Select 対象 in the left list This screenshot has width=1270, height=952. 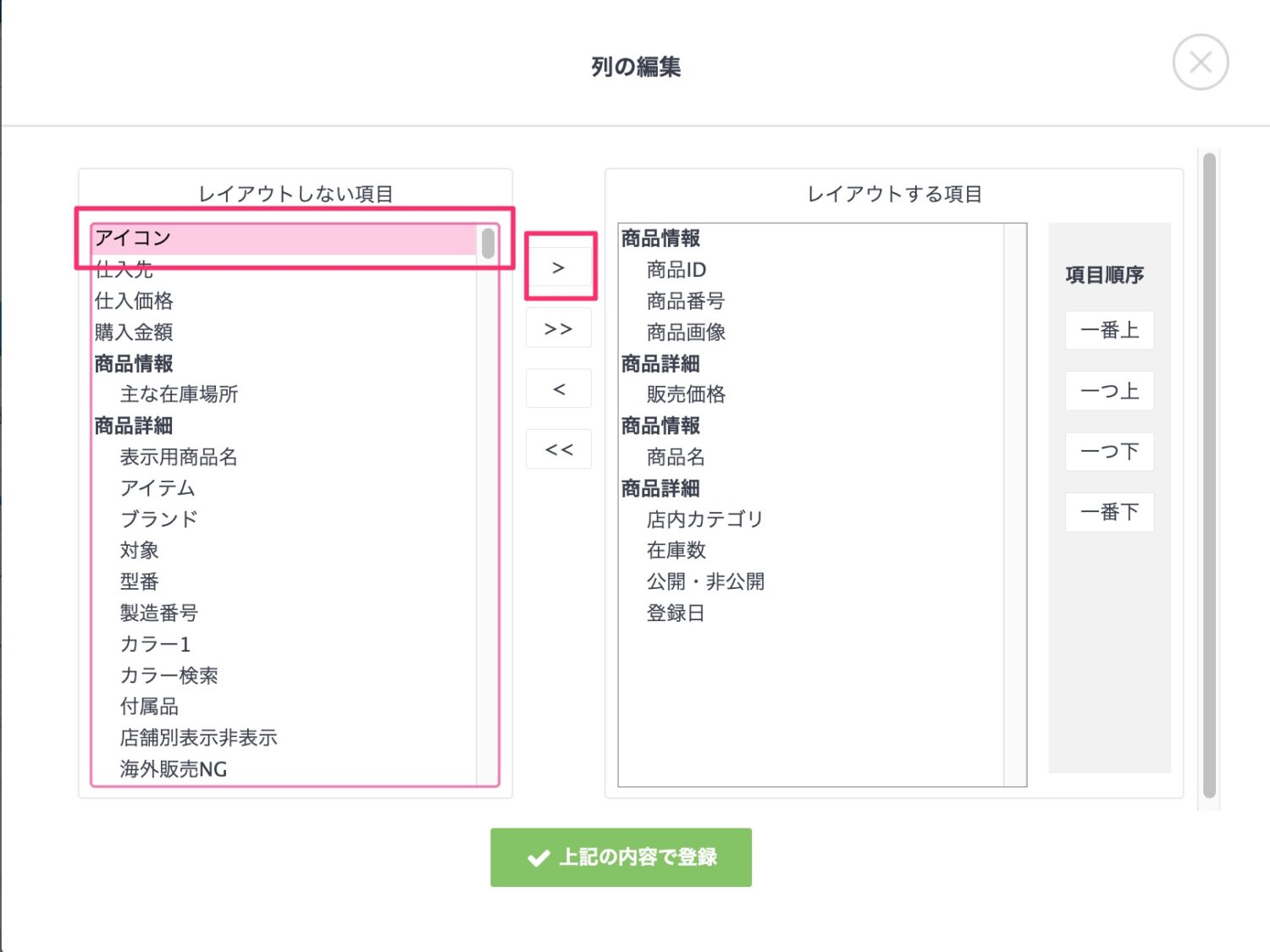point(284,551)
